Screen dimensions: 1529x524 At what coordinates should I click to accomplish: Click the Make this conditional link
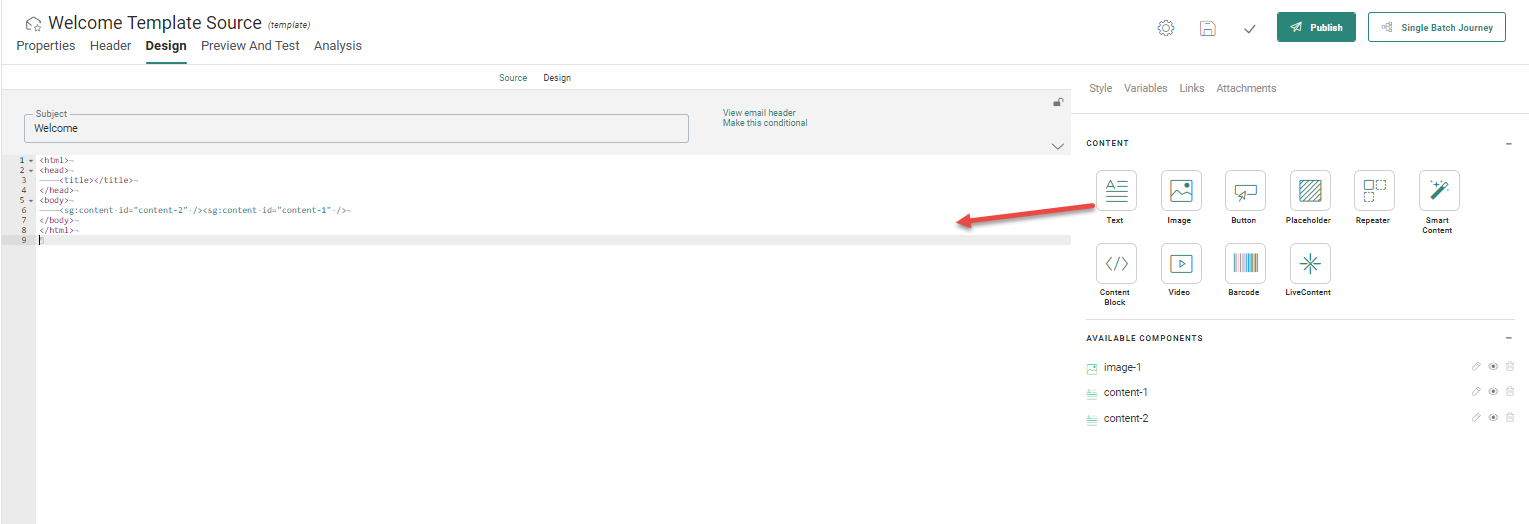point(765,124)
